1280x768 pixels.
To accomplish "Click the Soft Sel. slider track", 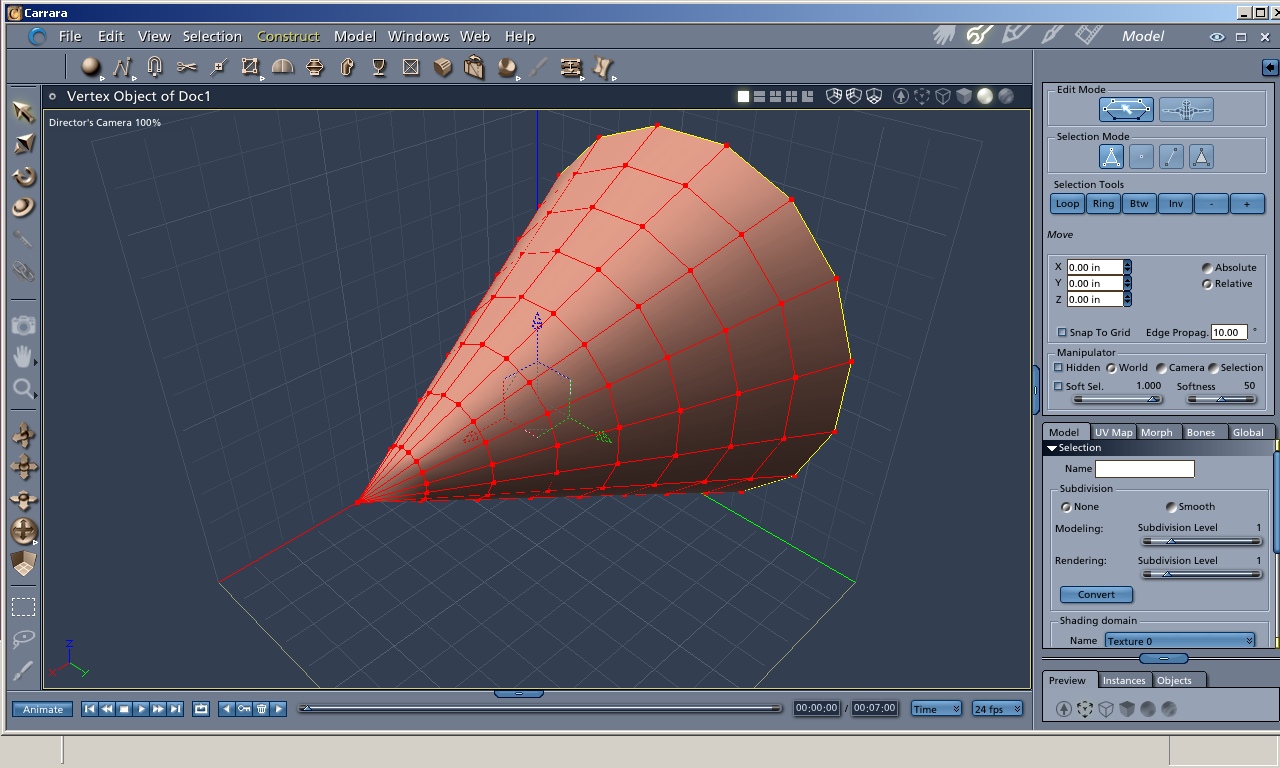I will (x=1115, y=400).
